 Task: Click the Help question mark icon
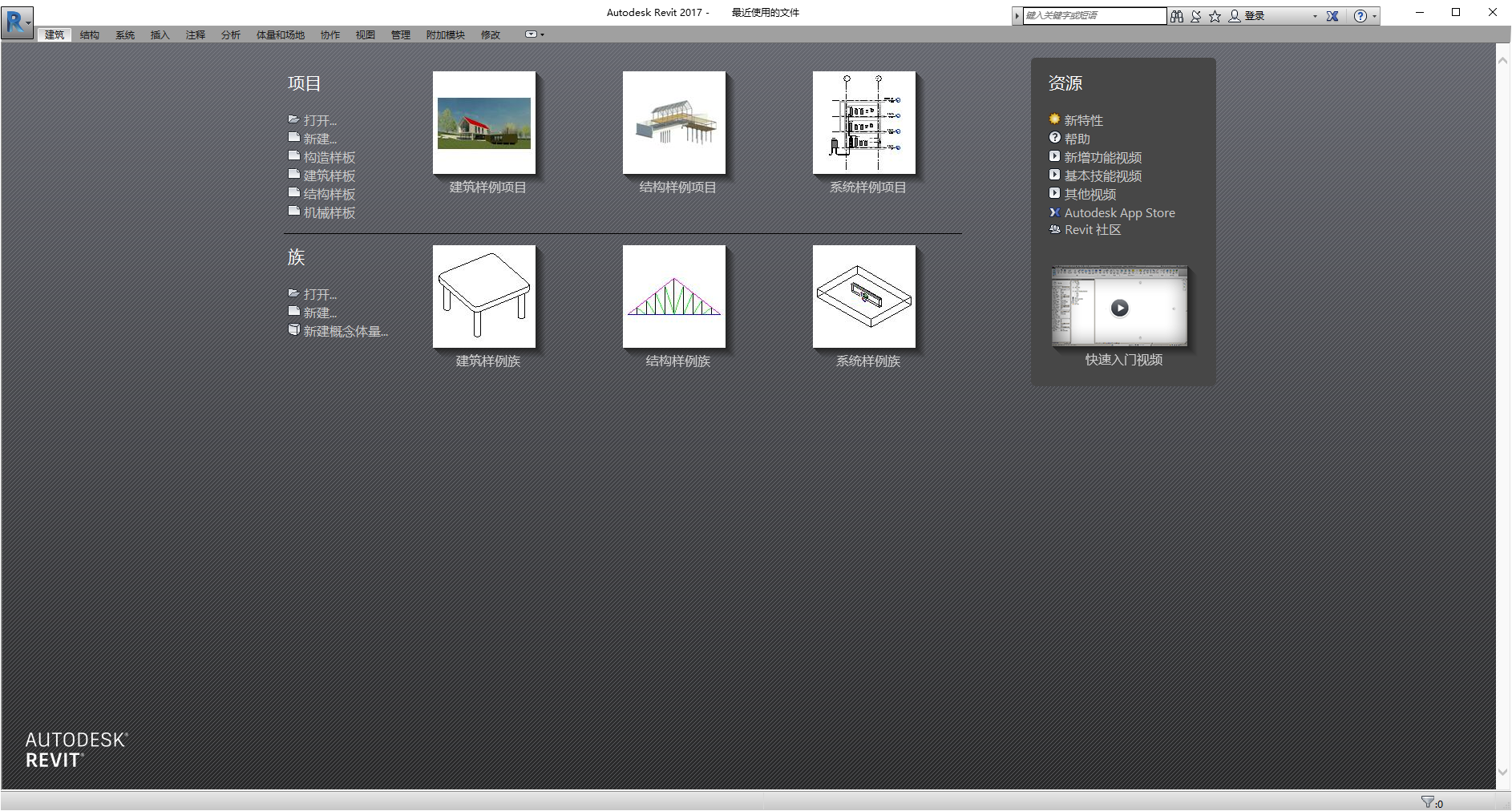pos(1360,16)
